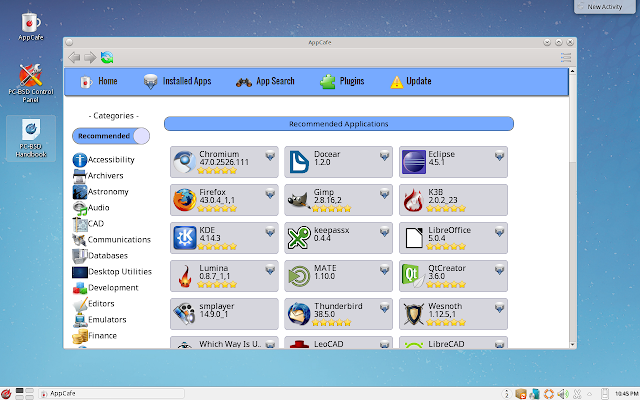Install Wesnoth with its download arrow
640x400 pixels.
pos(499,307)
